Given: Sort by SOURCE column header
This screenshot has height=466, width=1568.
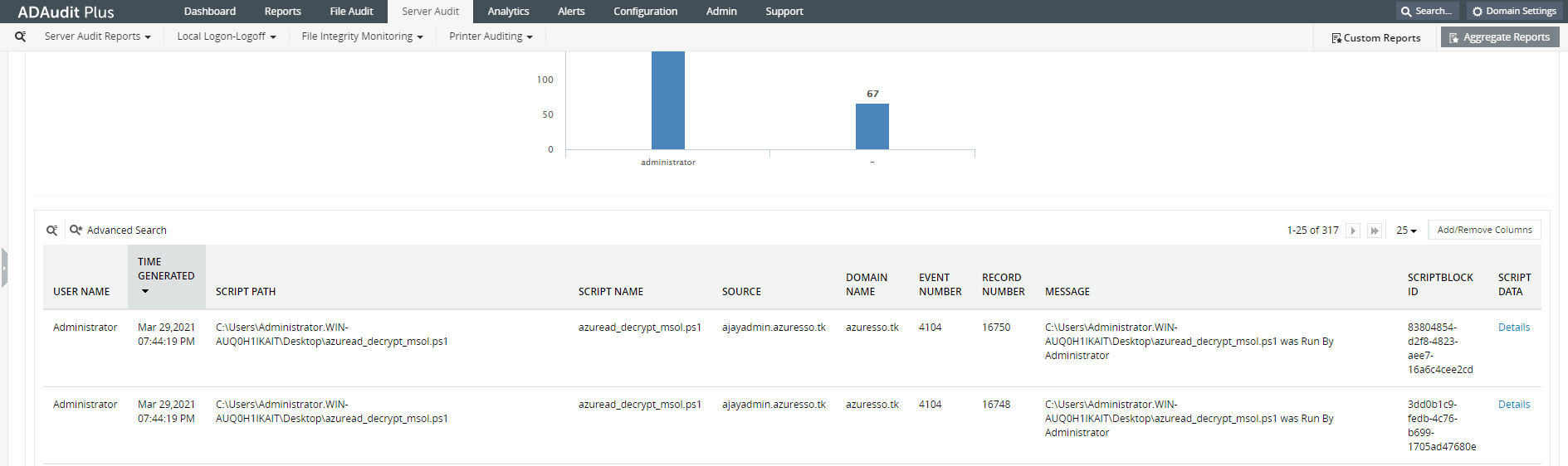Looking at the screenshot, I should [741, 292].
